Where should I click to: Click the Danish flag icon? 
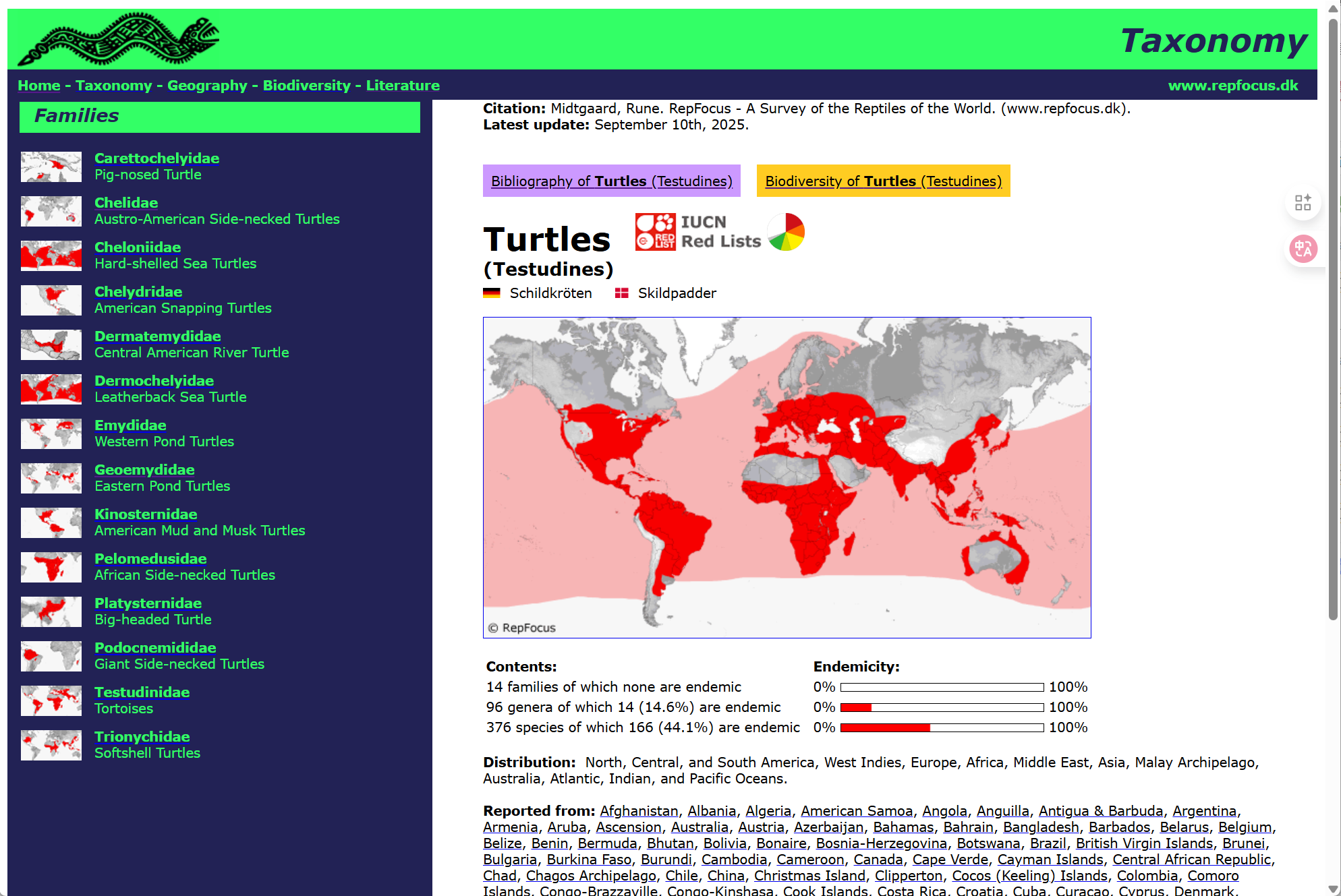[x=621, y=293]
